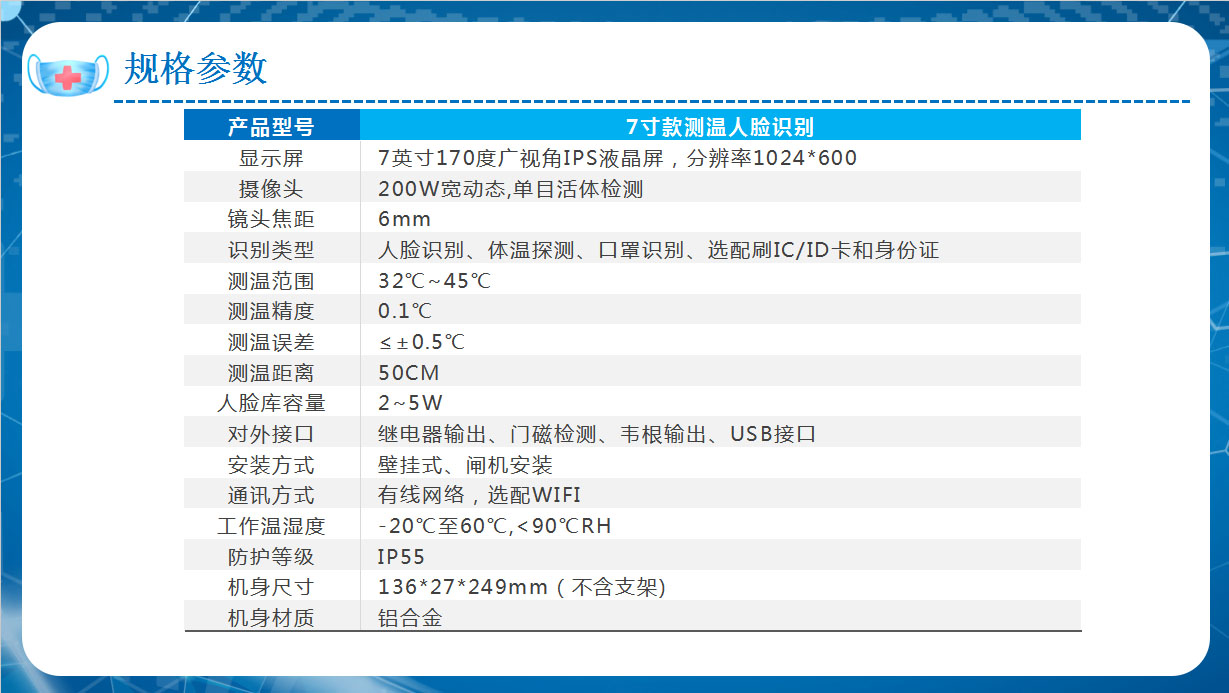Select the 人脸库容量 row label
The image size is (1229, 693).
(x=271, y=404)
